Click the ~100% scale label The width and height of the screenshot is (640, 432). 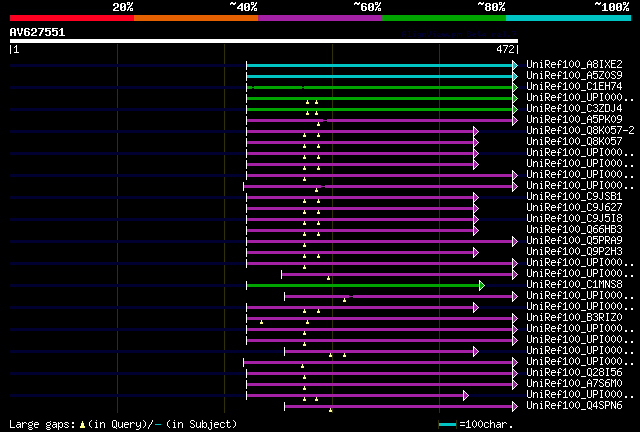611,7
